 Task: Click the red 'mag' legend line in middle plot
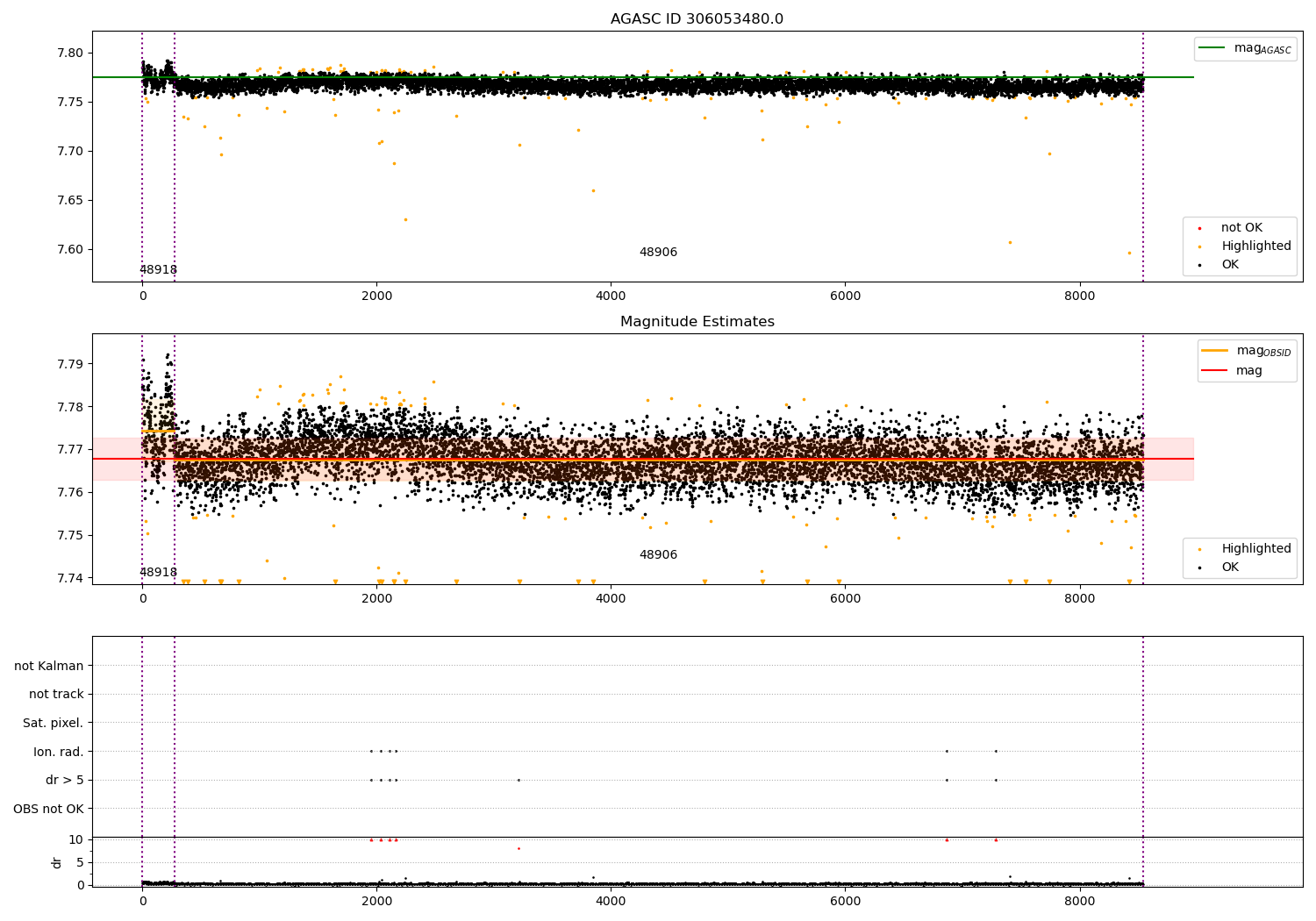click(x=1215, y=370)
